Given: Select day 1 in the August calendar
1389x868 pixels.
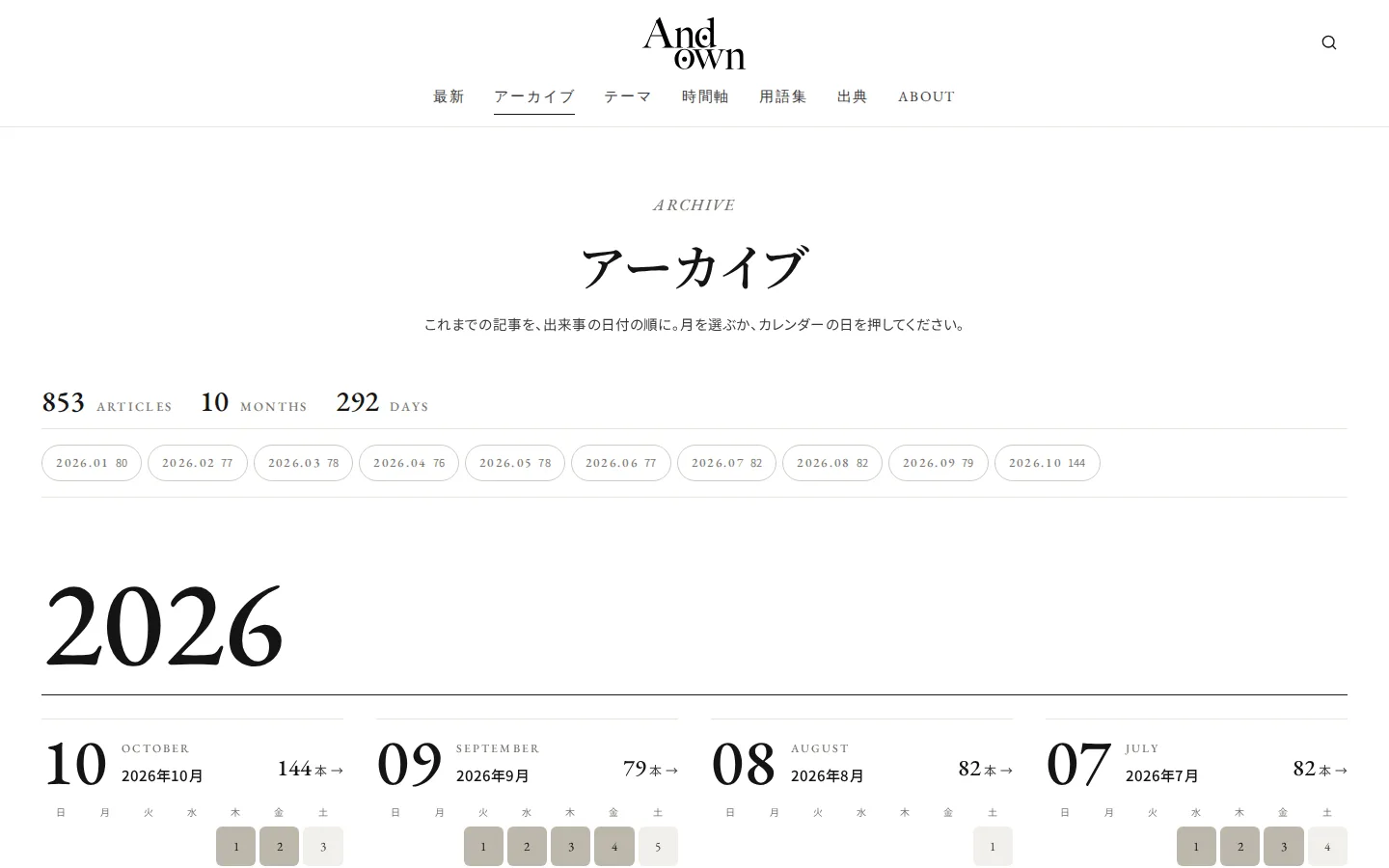Looking at the screenshot, I should (993, 847).
